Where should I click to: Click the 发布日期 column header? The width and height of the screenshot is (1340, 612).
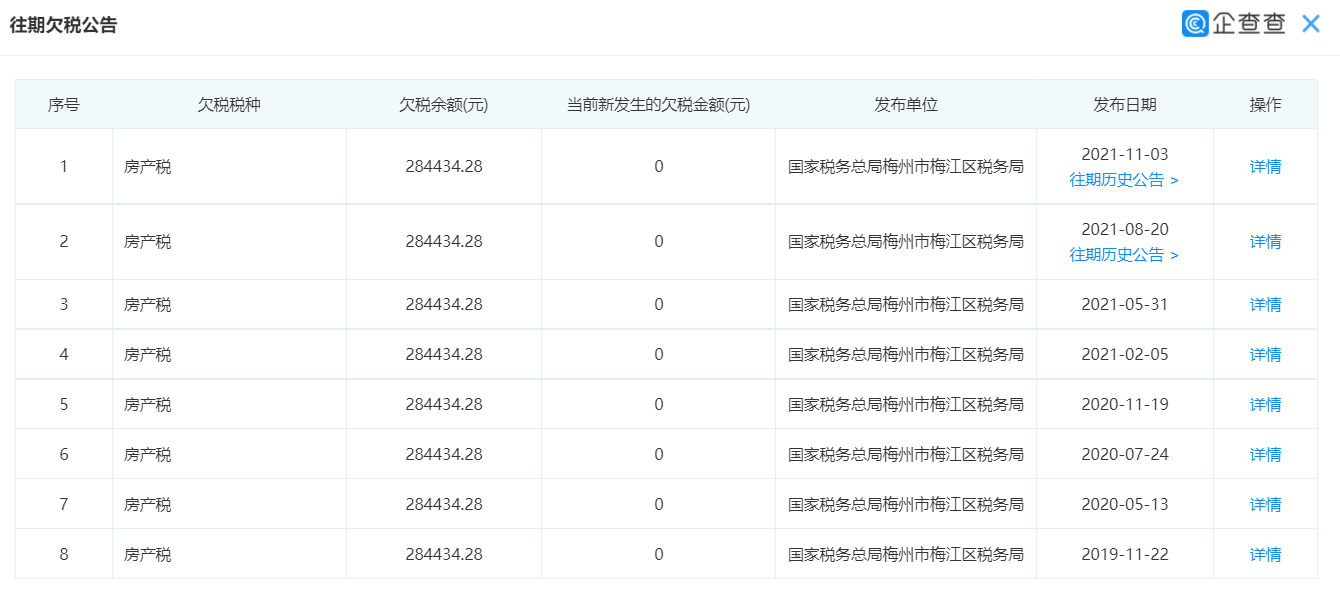[1125, 103]
